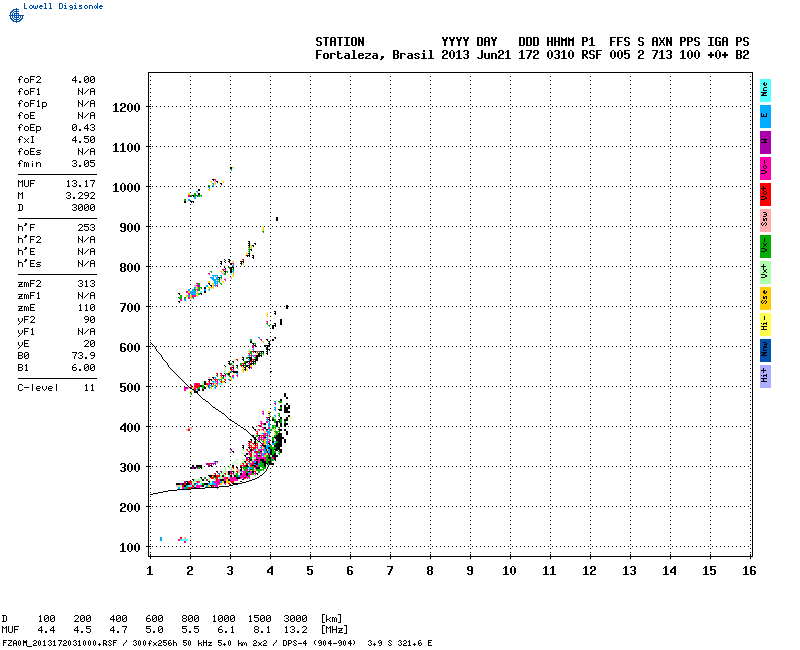Click the foF2 value 4.00
800x650 pixels.
coord(83,80)
